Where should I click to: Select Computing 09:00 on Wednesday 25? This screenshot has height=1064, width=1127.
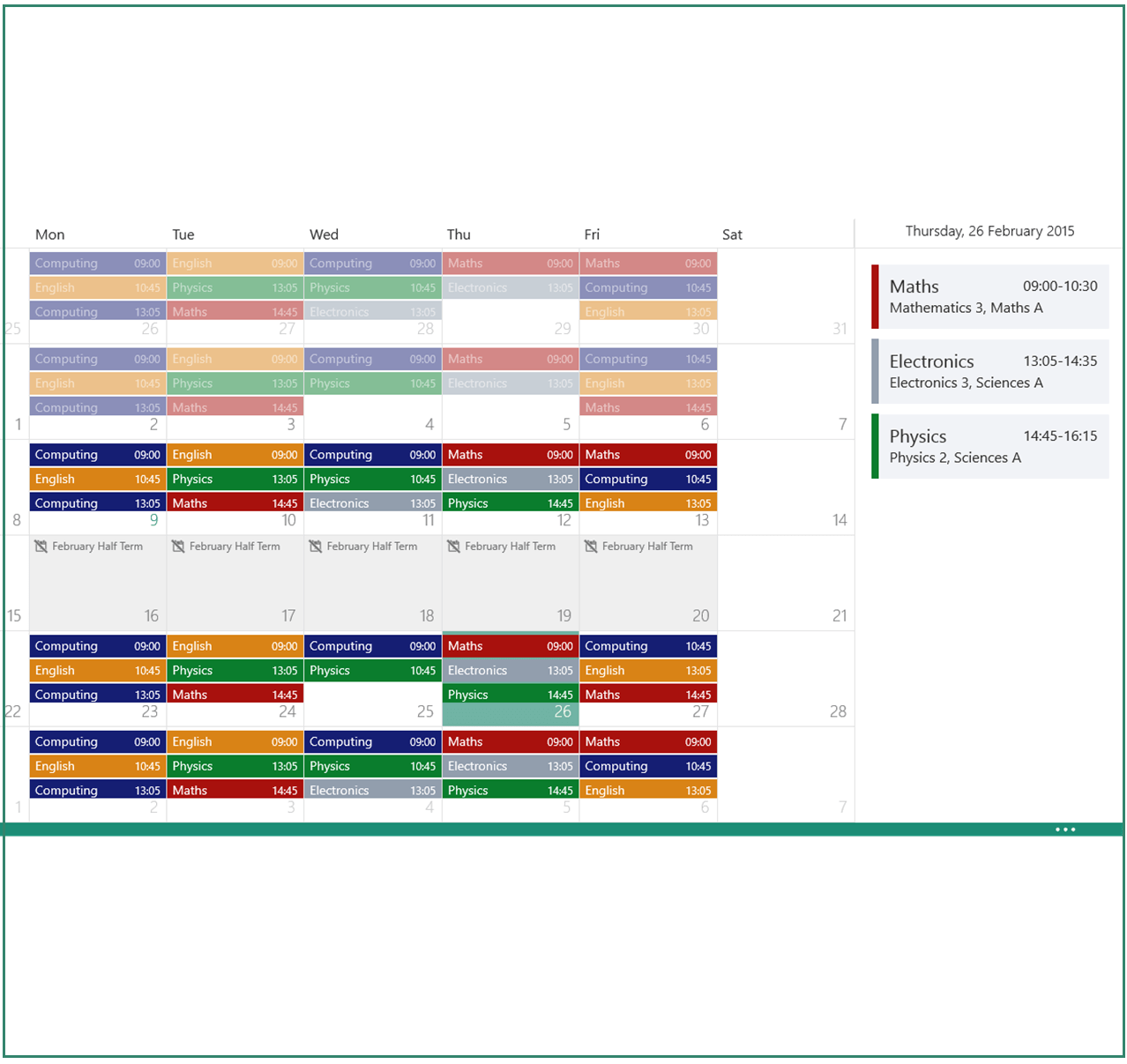[373, 646]
